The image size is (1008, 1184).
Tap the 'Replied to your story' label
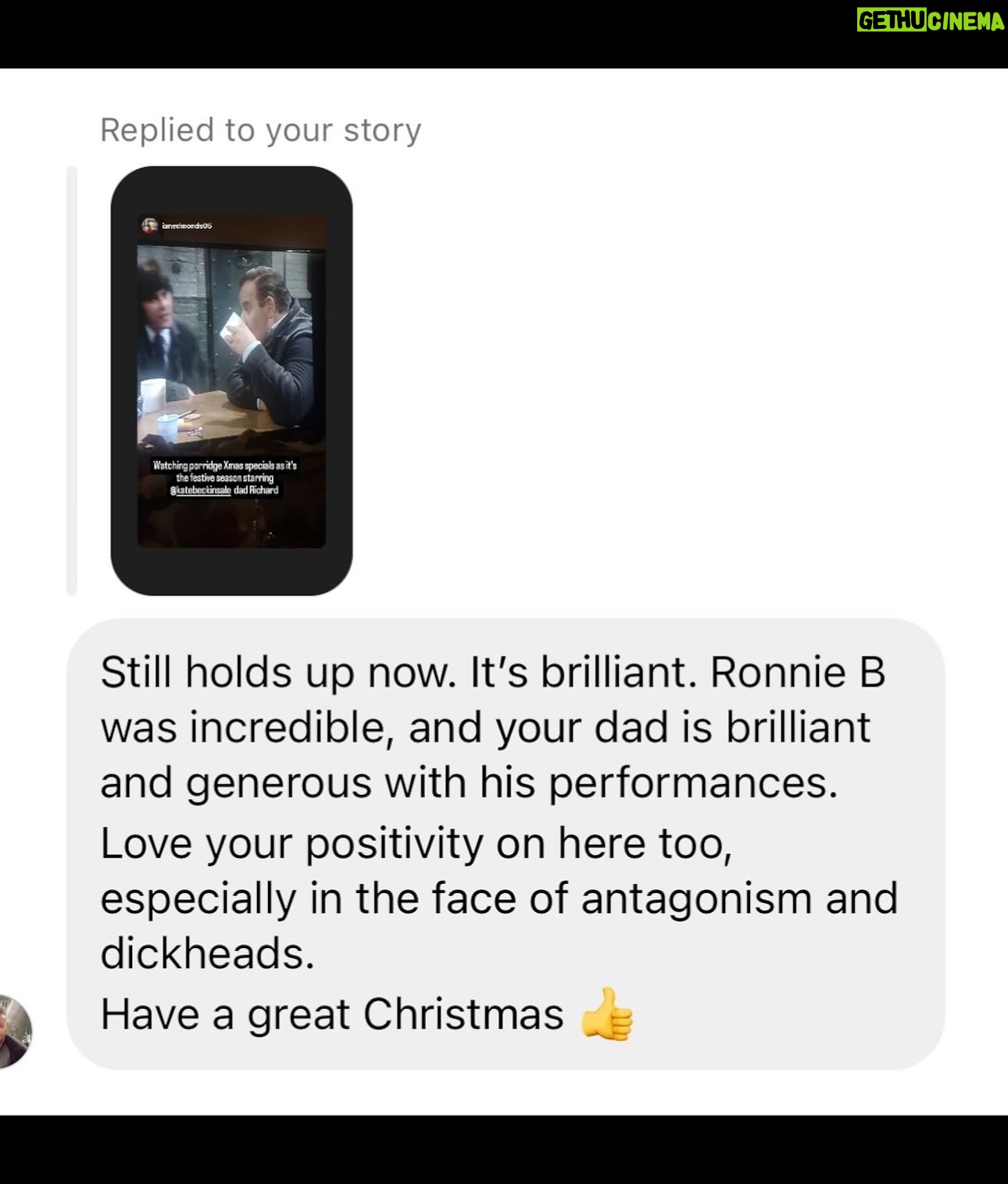coord(260,130)
